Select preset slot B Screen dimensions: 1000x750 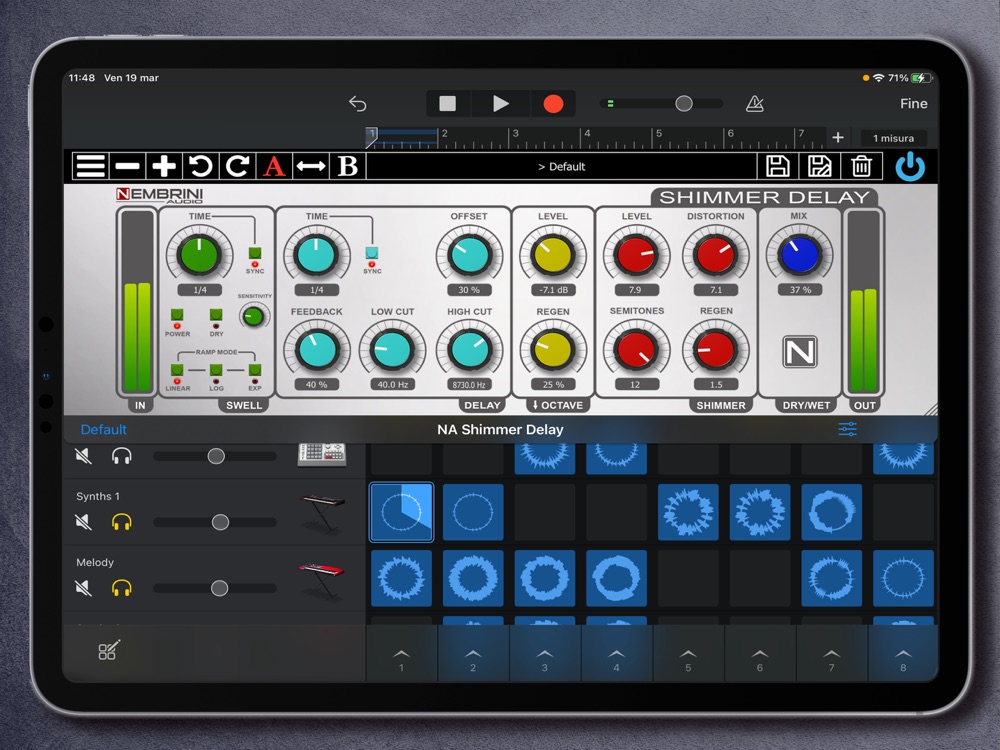[348, 166]
